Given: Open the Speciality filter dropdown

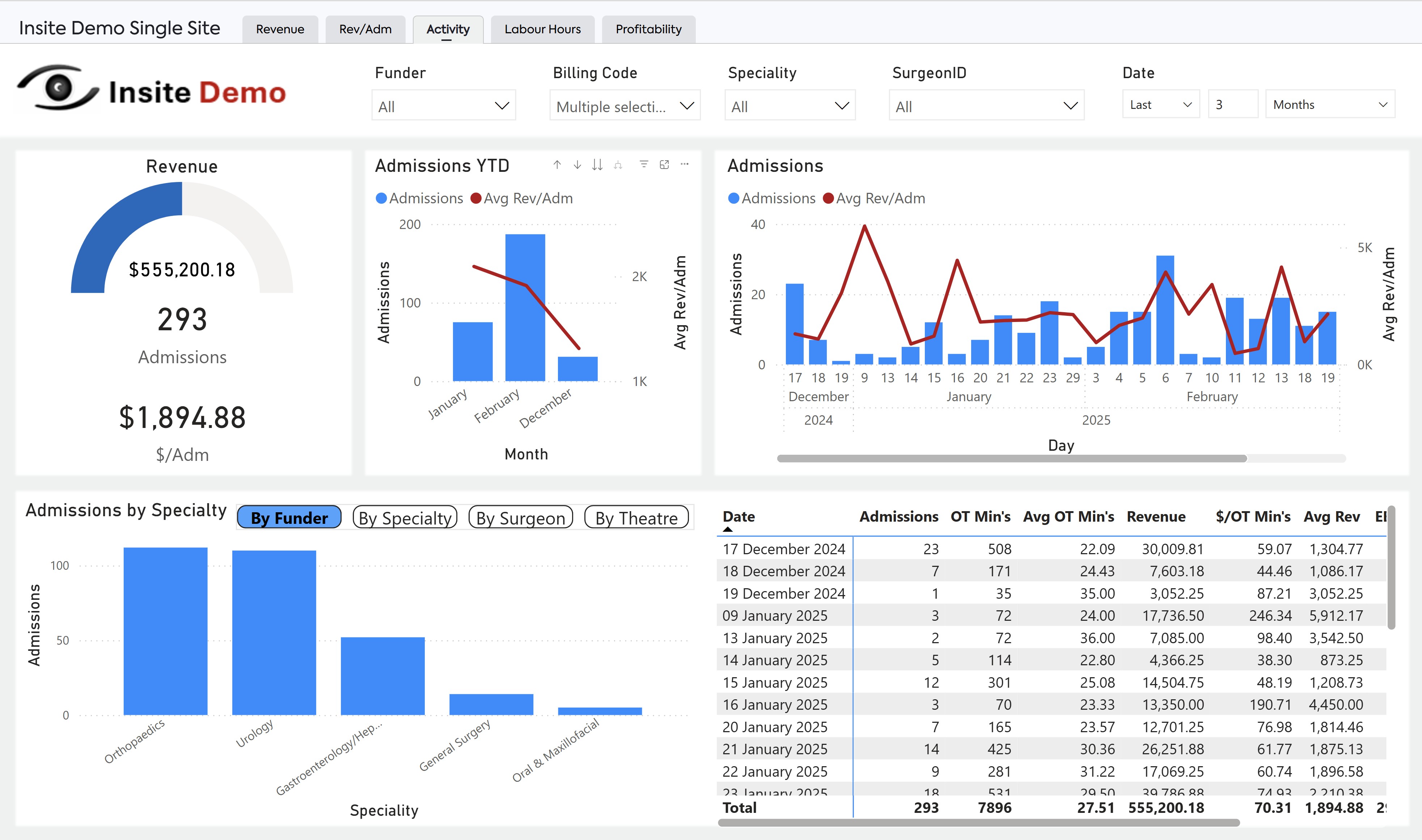Looking at the screenshot, I should pos(790,106).
